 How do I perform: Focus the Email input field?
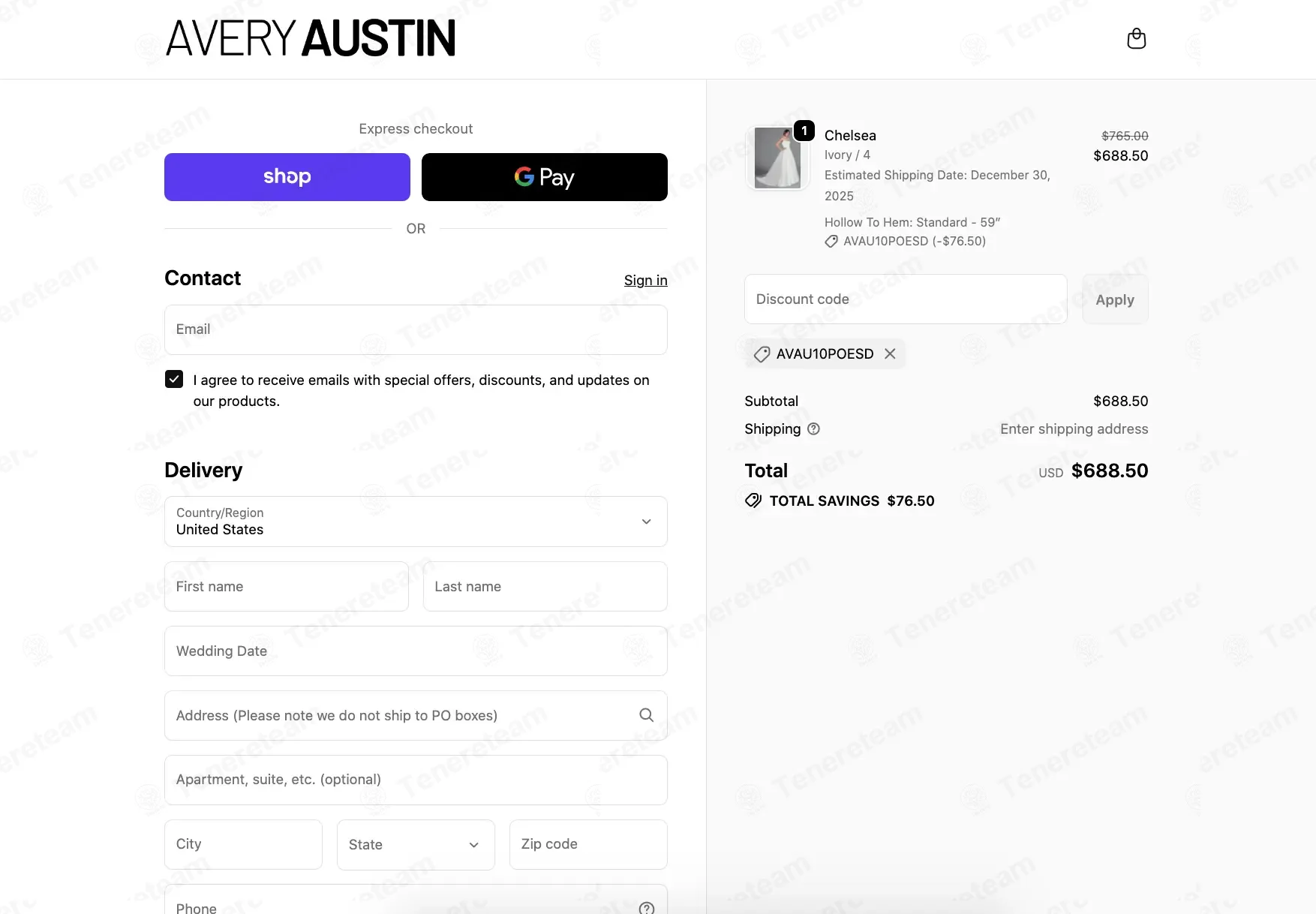(416, 329)
